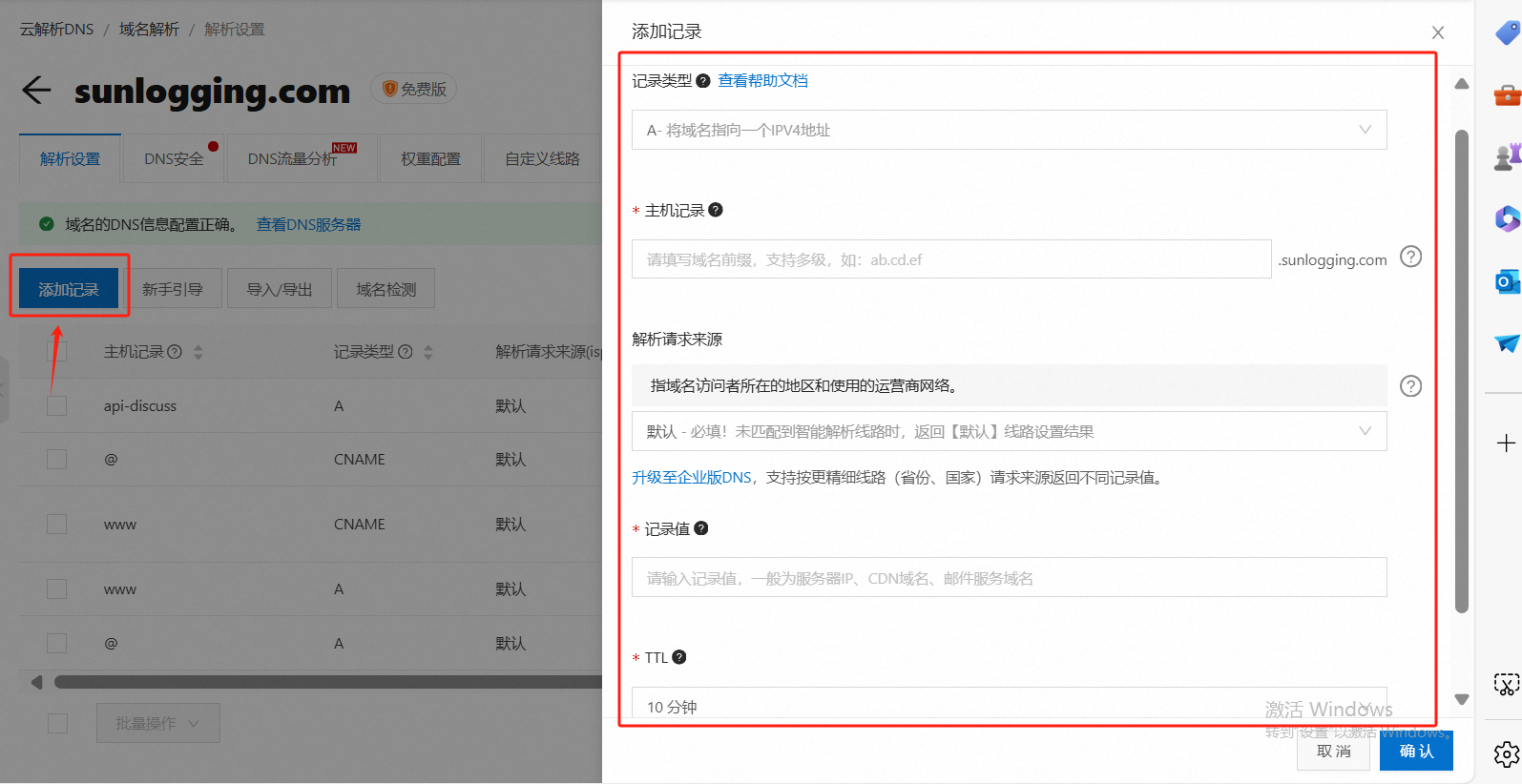Open the 查看帮助文档 link
The height and width of the screenshot is (784, 1522).
(x=762, y=81)
